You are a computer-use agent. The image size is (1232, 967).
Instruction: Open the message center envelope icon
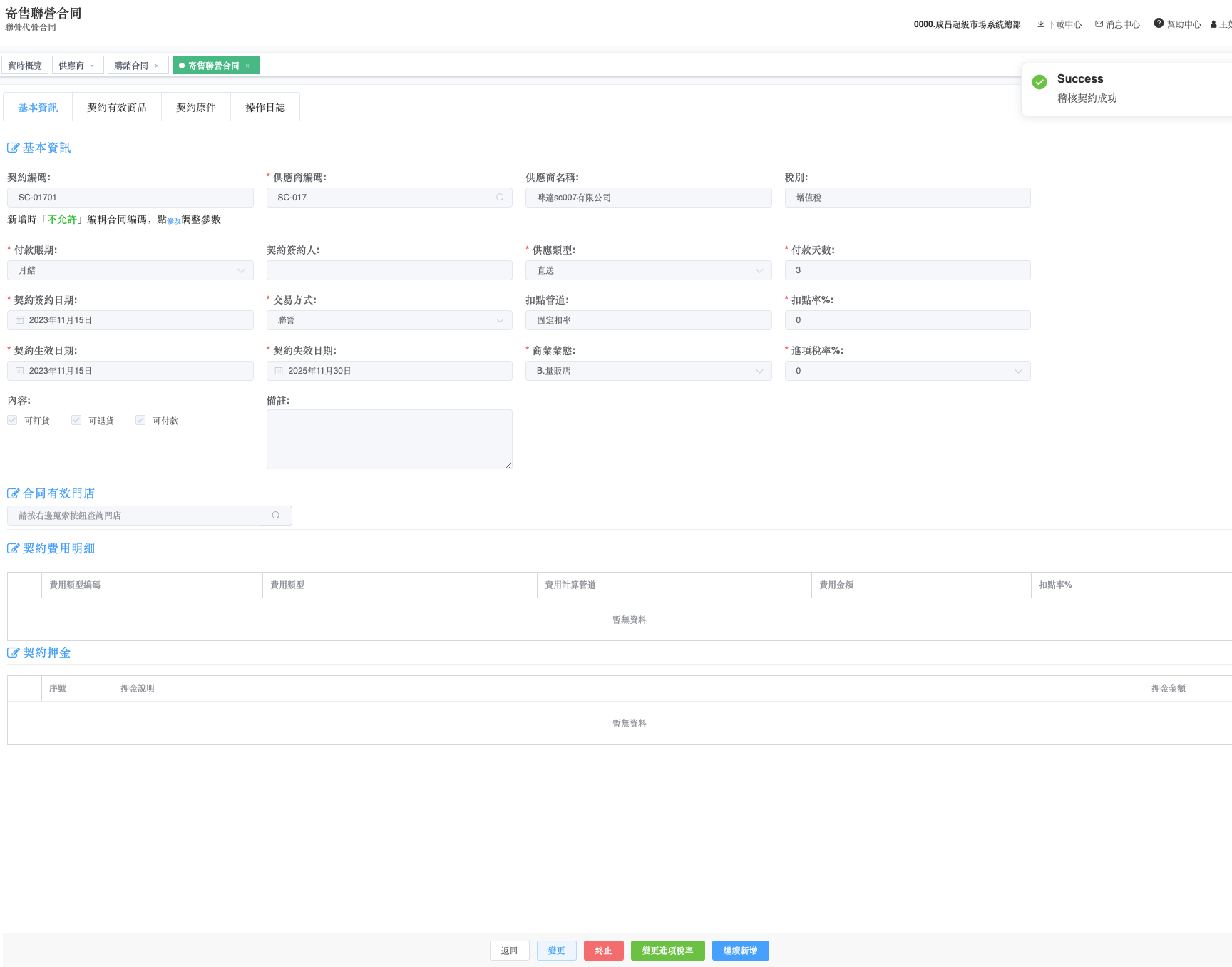coord(1099,24)
